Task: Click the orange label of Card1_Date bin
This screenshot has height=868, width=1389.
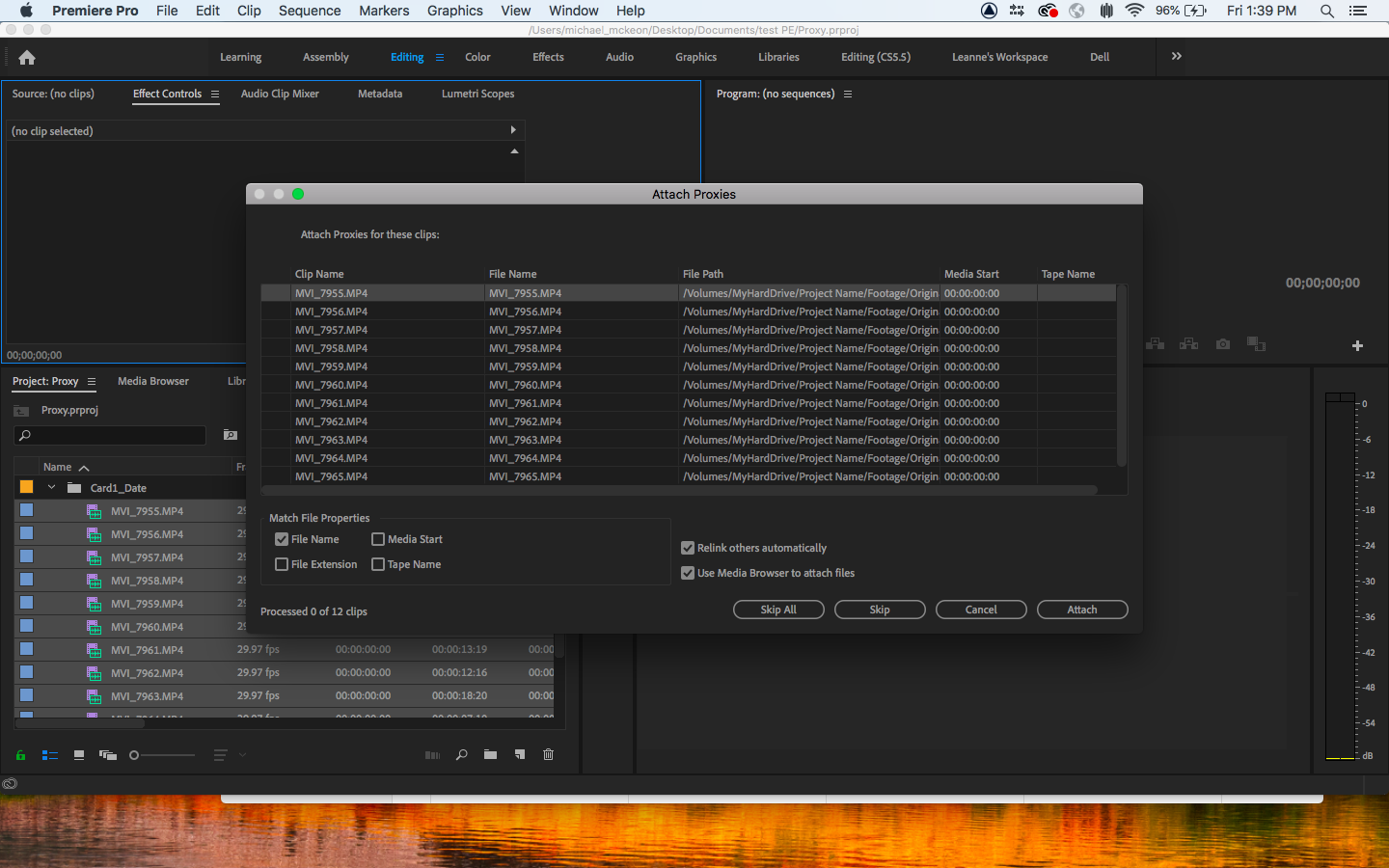Action: tap(27, 487)
